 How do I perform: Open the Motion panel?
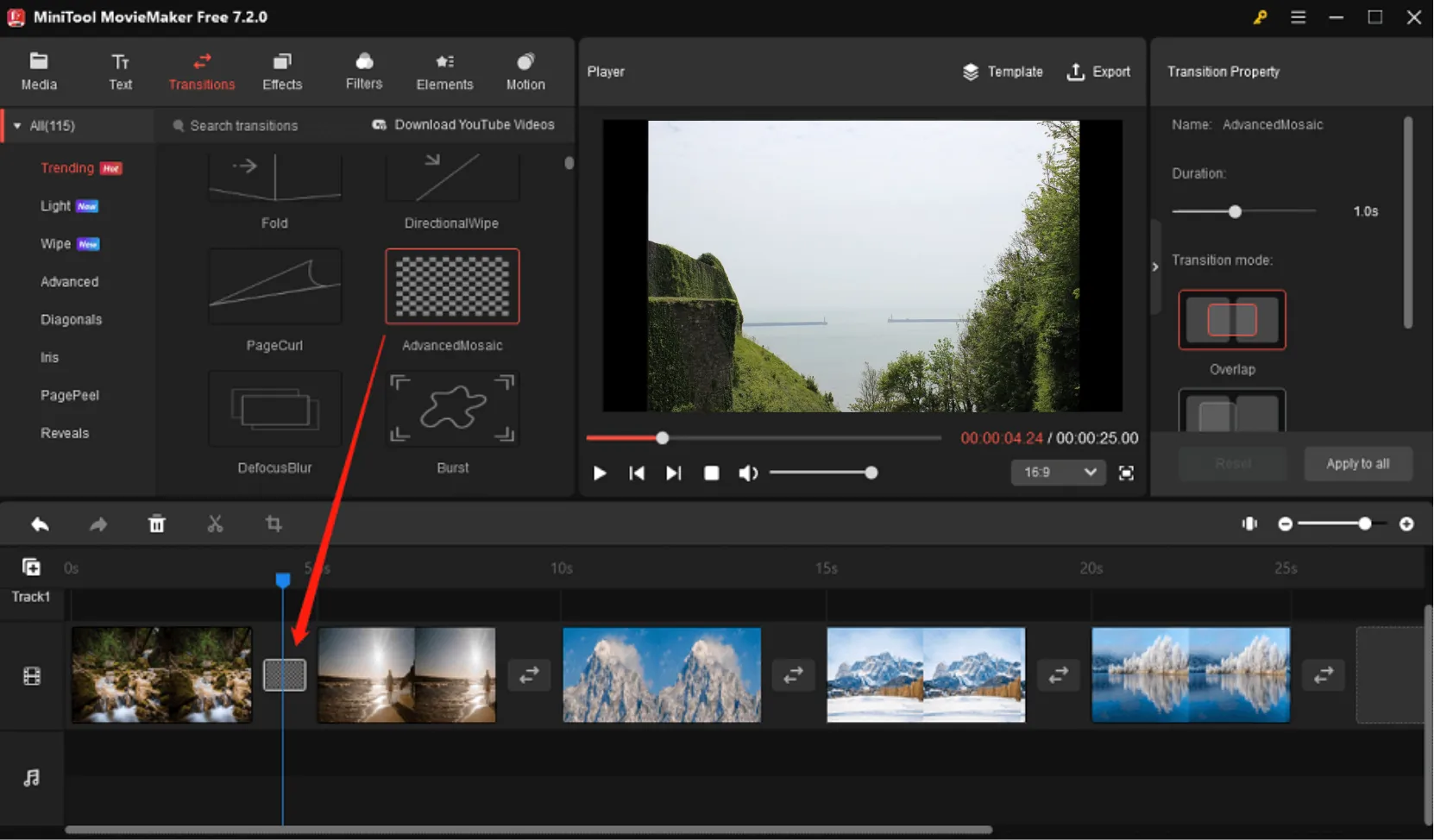pos(525,71)
